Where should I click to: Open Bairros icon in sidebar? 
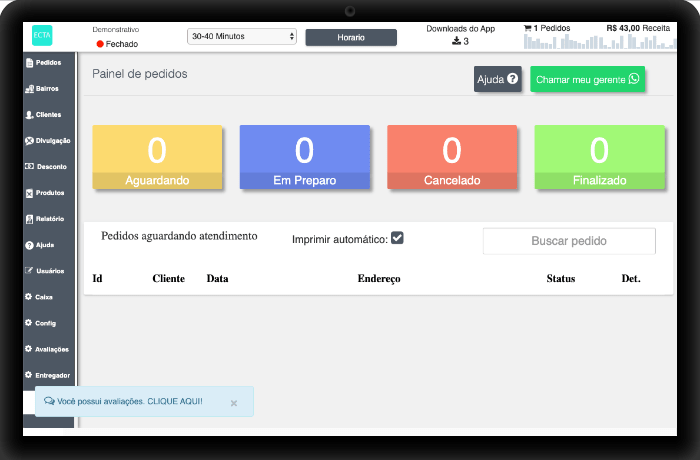(29, 89)
